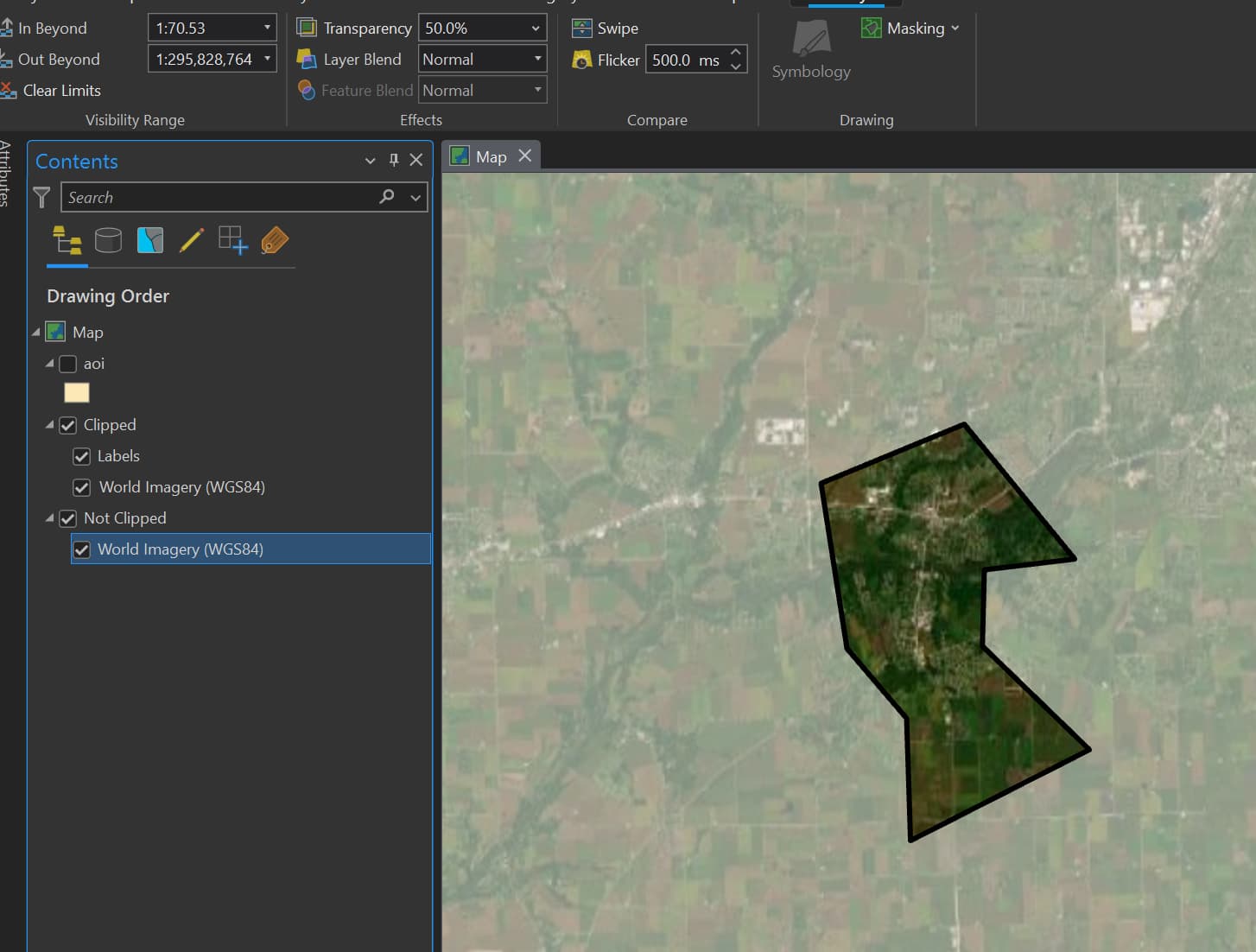
Task: Activate the Swipe compare tool
Action: coord(605,28)
